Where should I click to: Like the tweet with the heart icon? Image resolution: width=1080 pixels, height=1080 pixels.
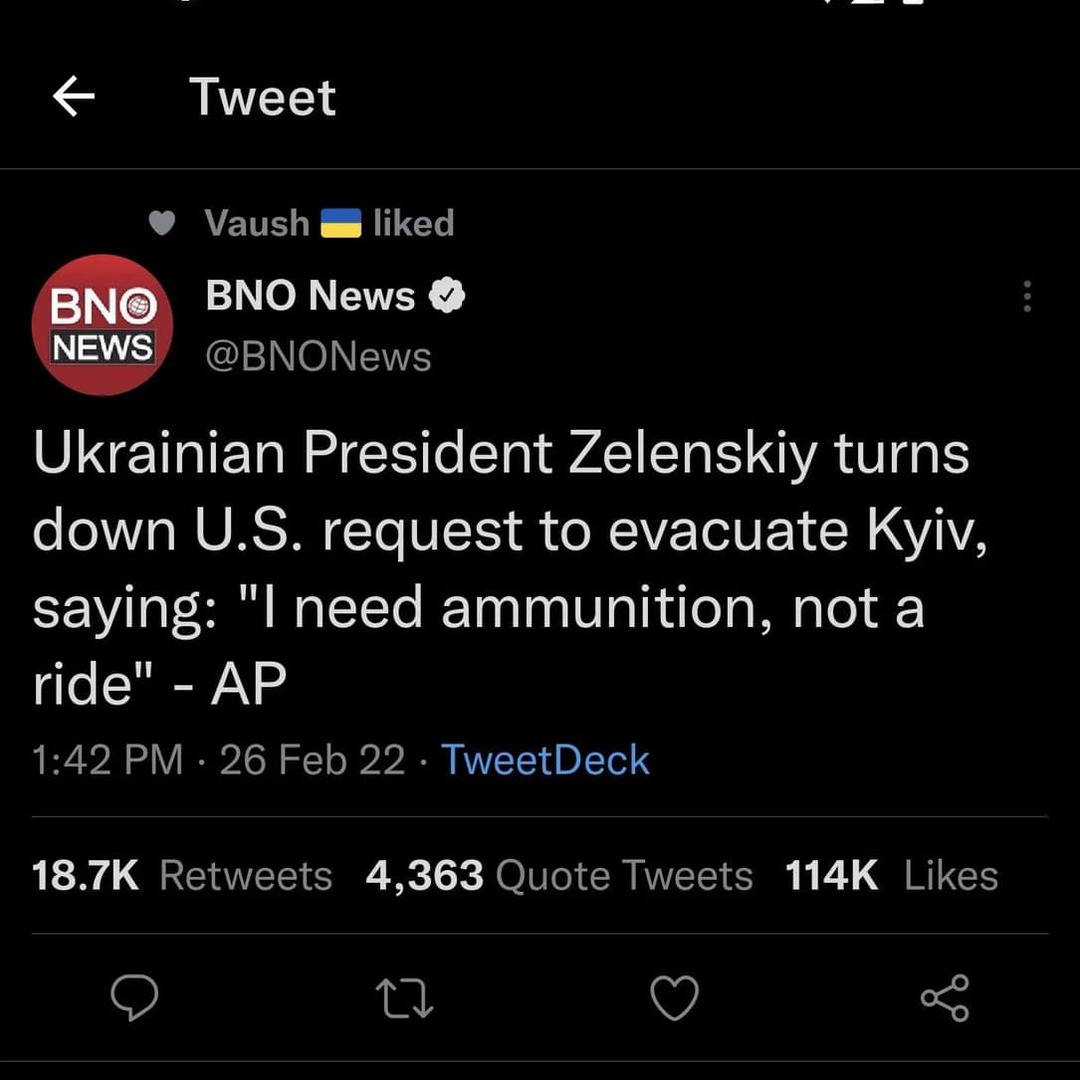point(674,998)
